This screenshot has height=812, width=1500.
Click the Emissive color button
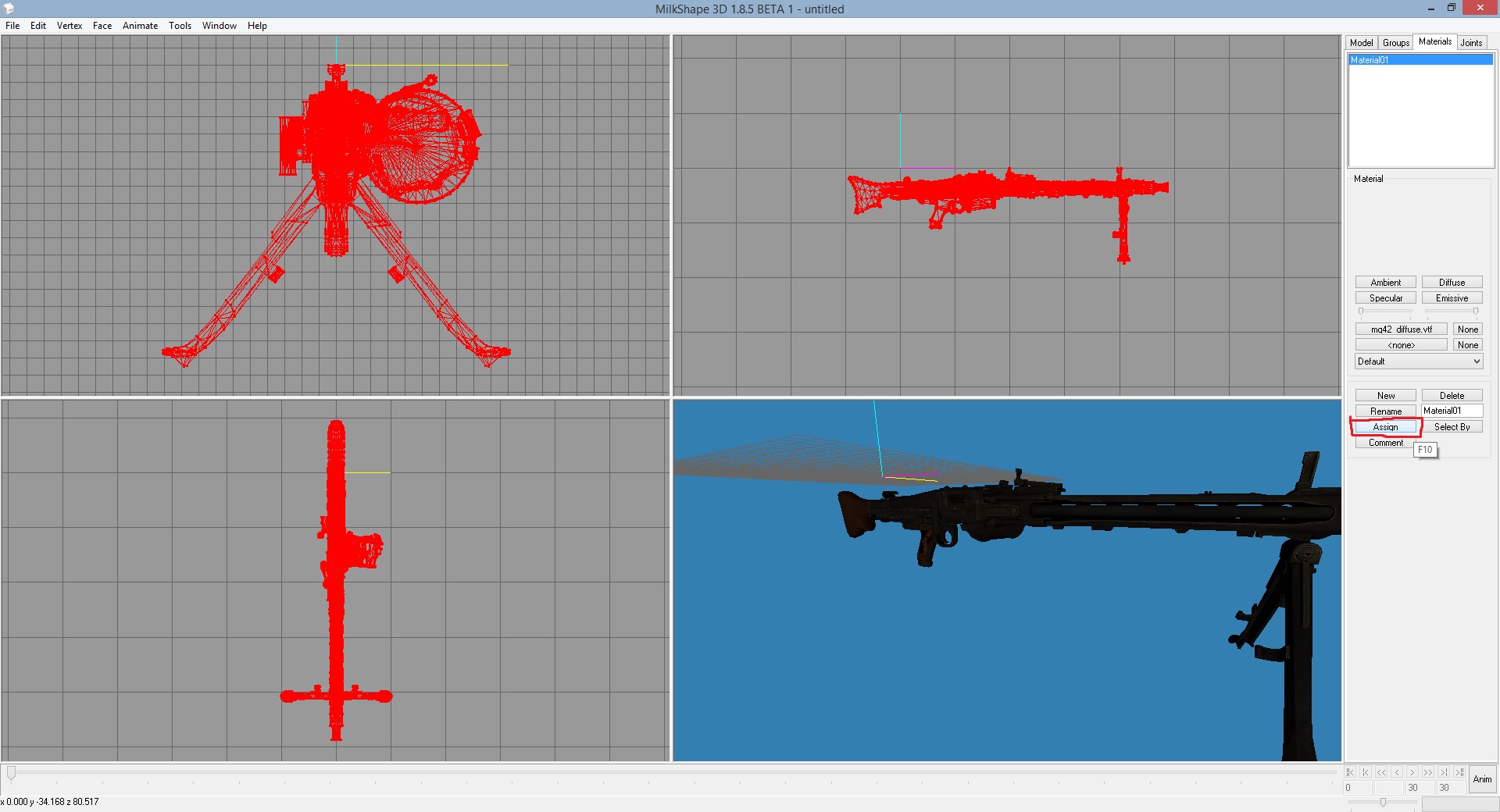(x=1452, y=298)
